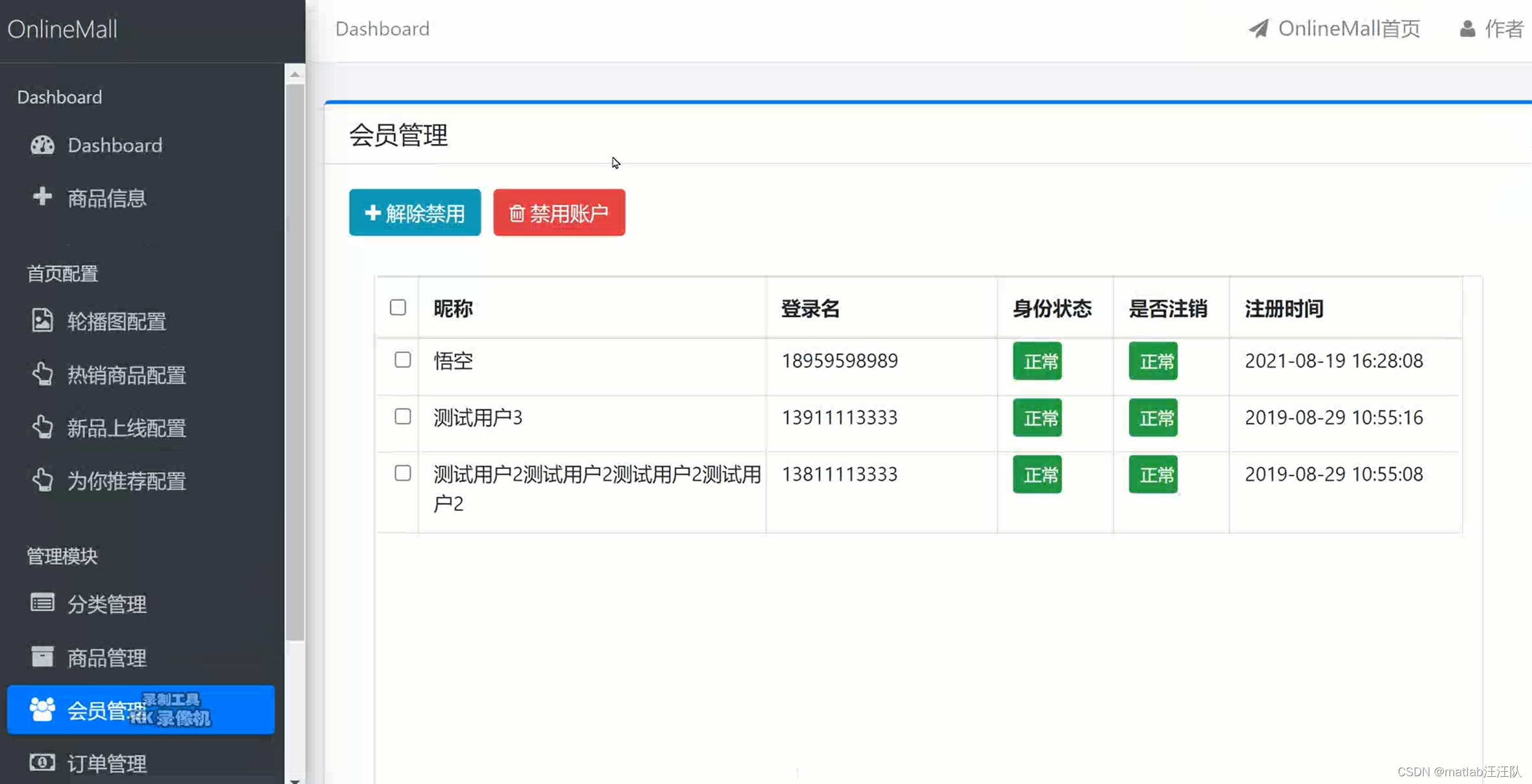This screenshot has width=1532, height=784.
Task: Click the OnlineMall brand logo text
Action: [x=62, y=29]
